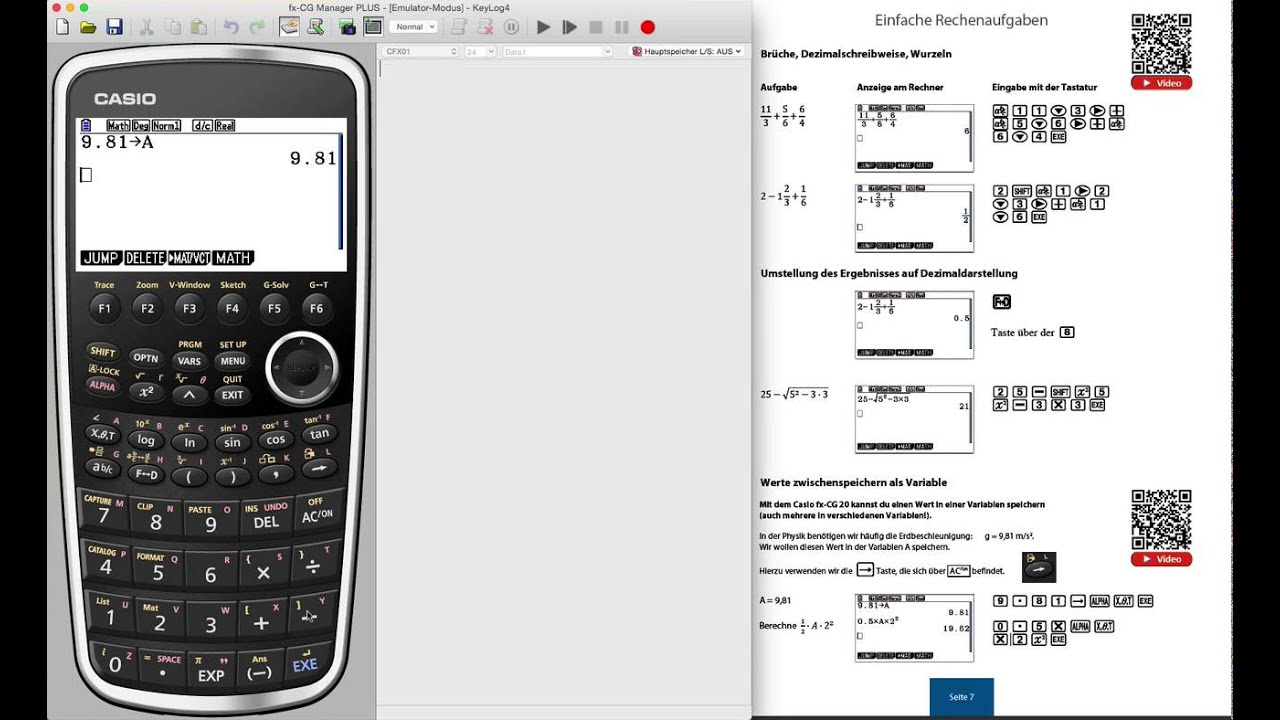The image size is (1280, 720).
Task: Click the sin key
Action: pos(232,442)
